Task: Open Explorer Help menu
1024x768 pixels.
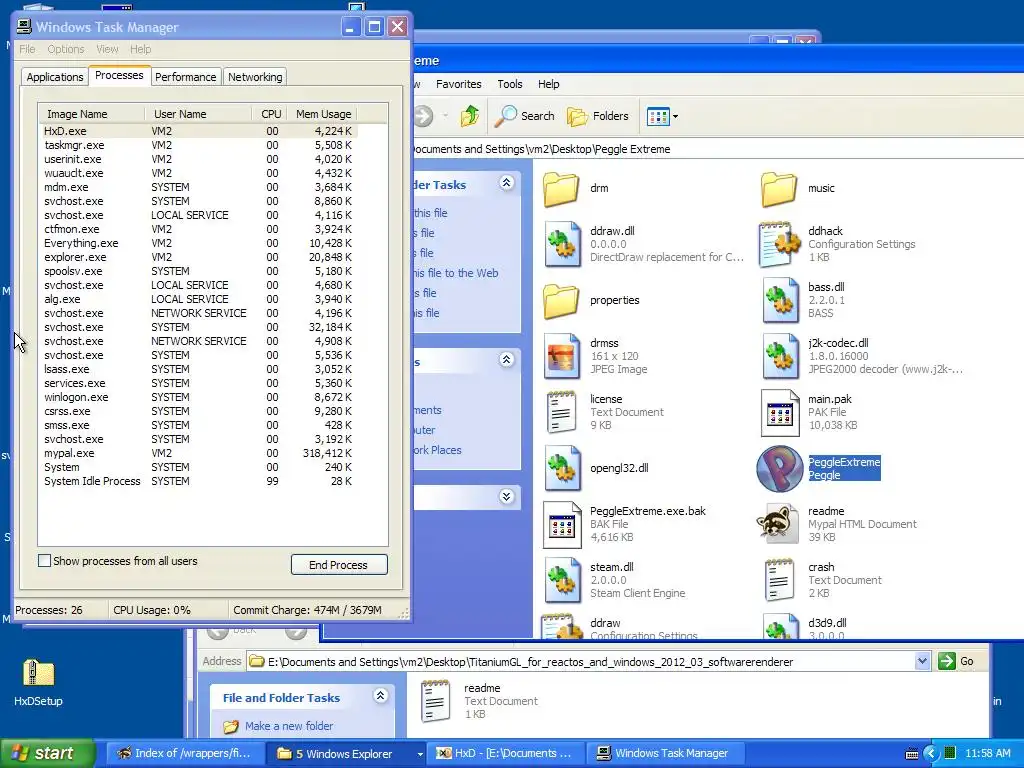Action: (549, 84)
